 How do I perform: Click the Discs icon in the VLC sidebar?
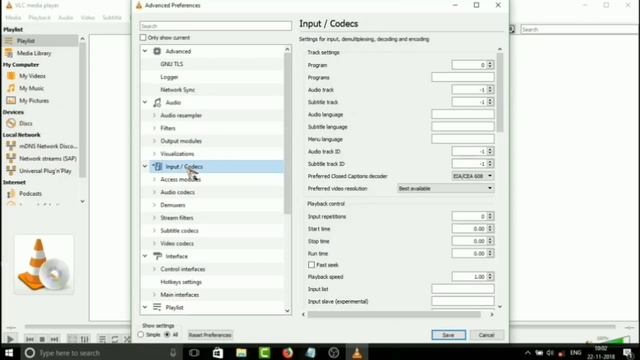(x=11, y=123)
